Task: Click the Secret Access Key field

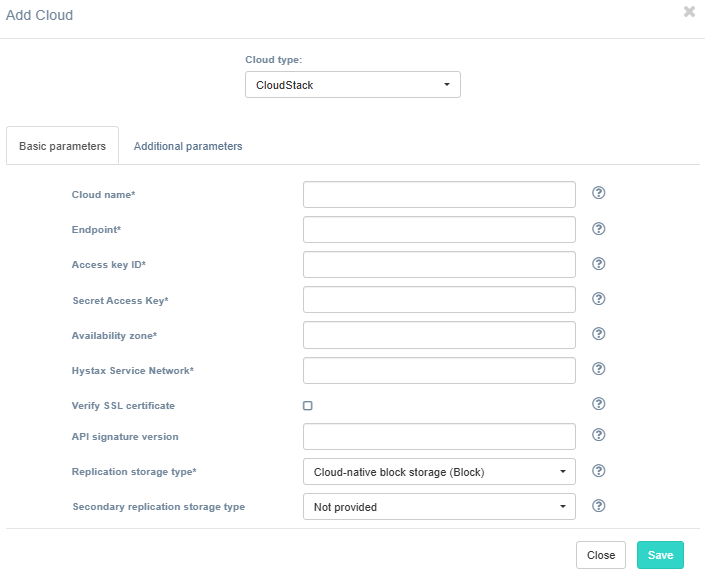Action: pos(439,300)
